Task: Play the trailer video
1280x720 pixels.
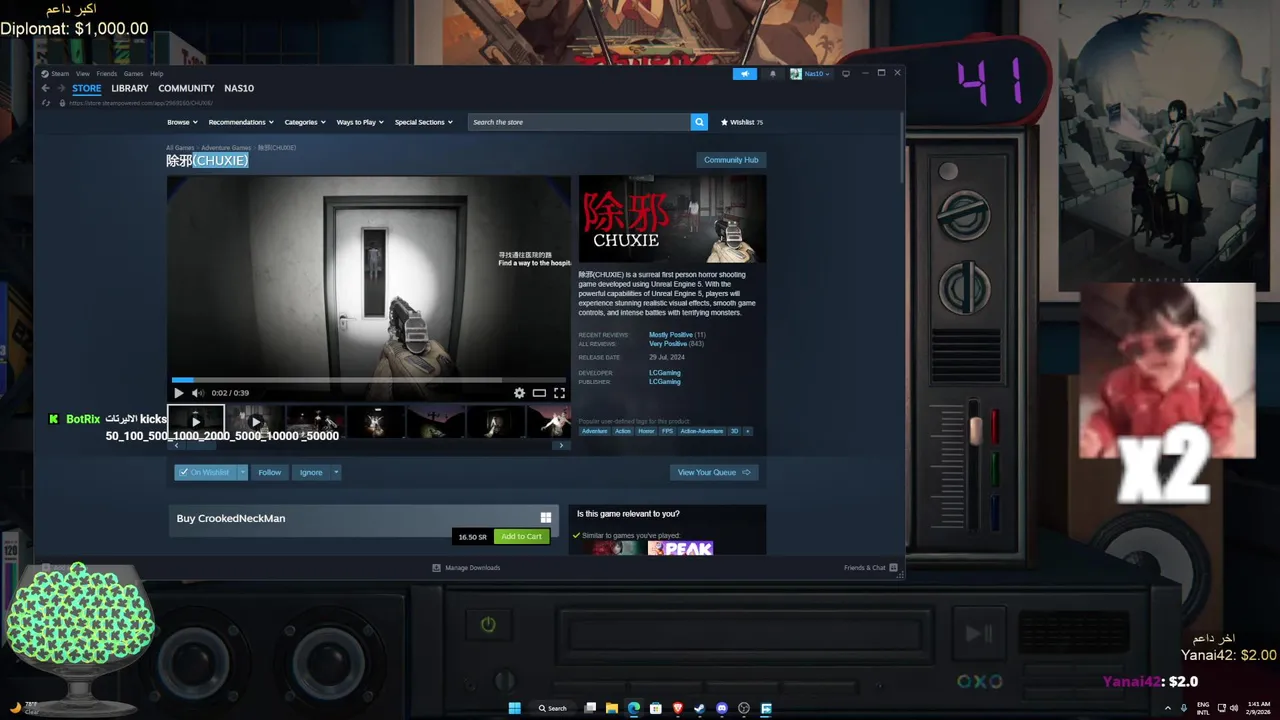Action: pos(179,393)
